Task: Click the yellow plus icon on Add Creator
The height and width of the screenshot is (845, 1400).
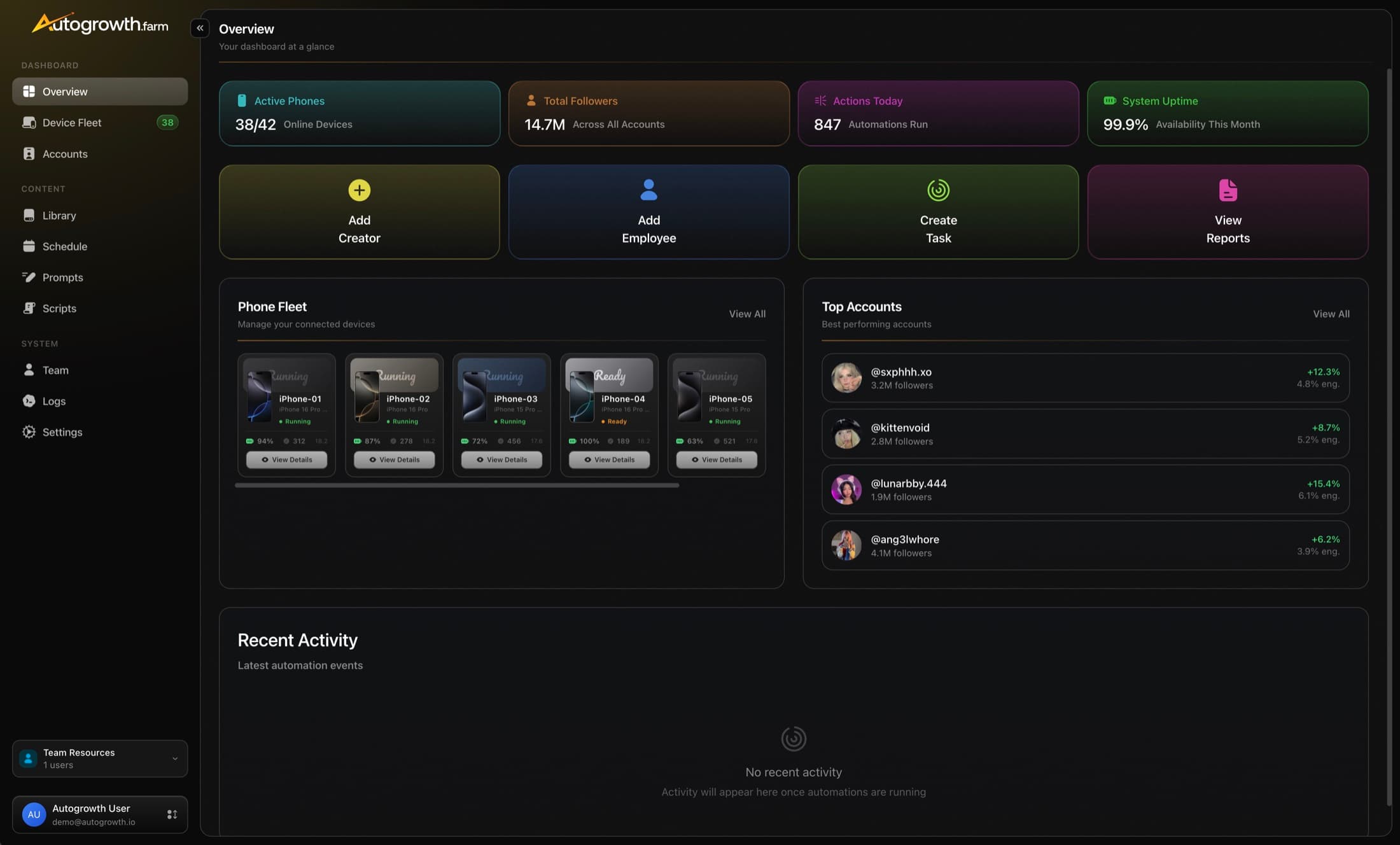Action: (x=358, y=190)
